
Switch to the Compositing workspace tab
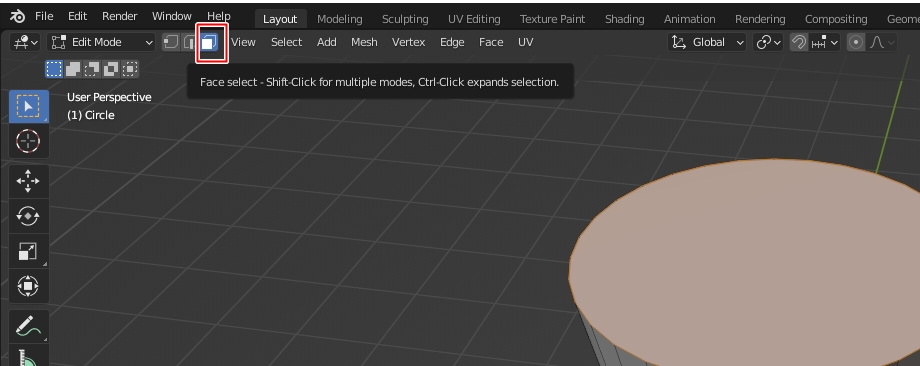point(836,19)
